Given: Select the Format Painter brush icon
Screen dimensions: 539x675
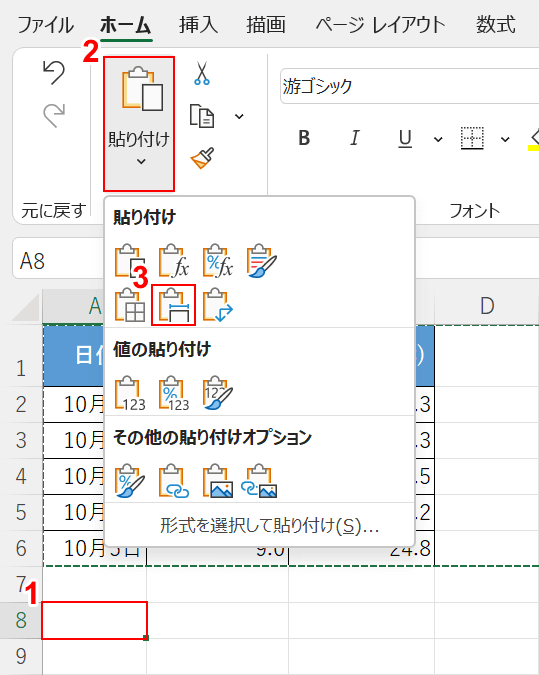Looking at the screenshot, I should 202,158.
